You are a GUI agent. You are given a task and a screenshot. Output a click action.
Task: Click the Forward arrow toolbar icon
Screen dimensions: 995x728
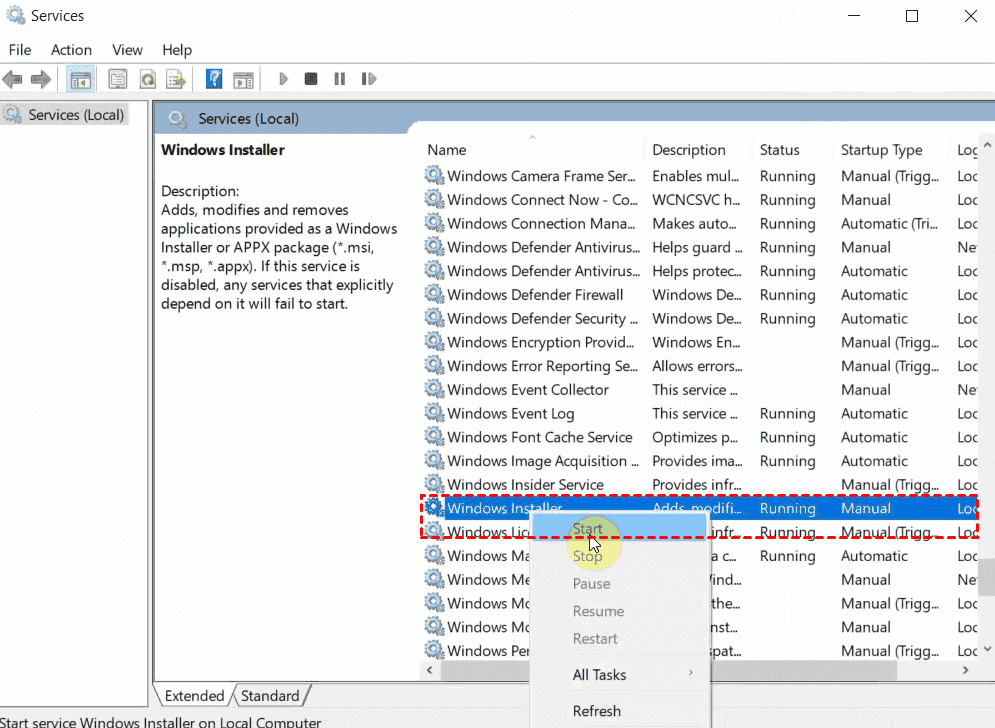pyautogui.click(x=41, y=79)
